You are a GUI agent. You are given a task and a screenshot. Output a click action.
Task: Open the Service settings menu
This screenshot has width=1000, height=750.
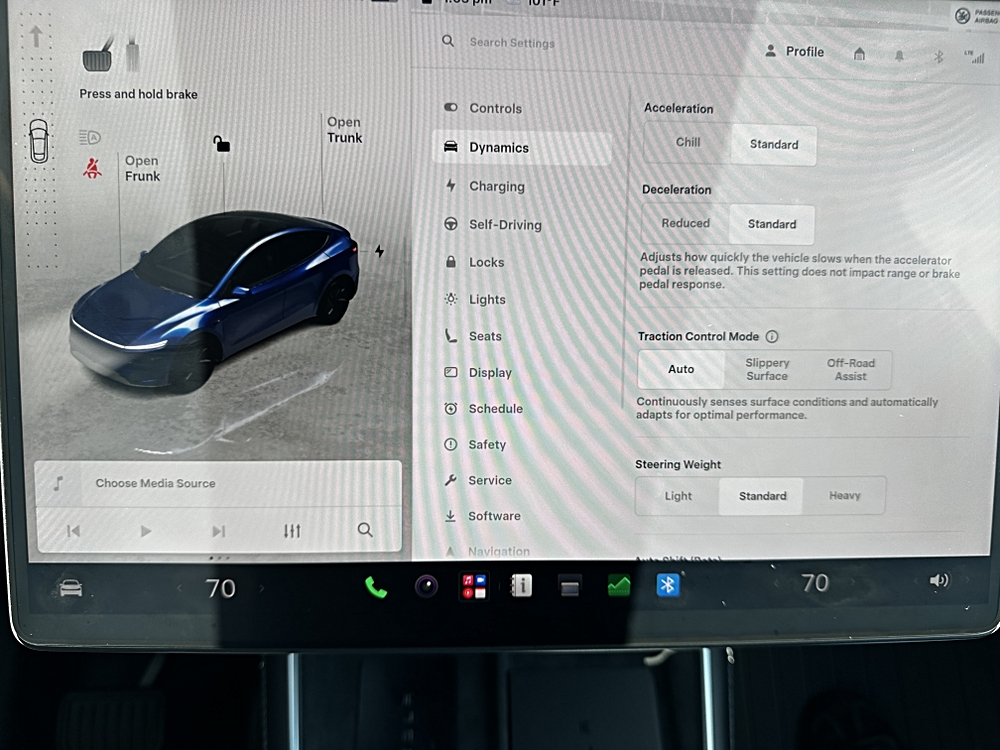pos(478,480)
